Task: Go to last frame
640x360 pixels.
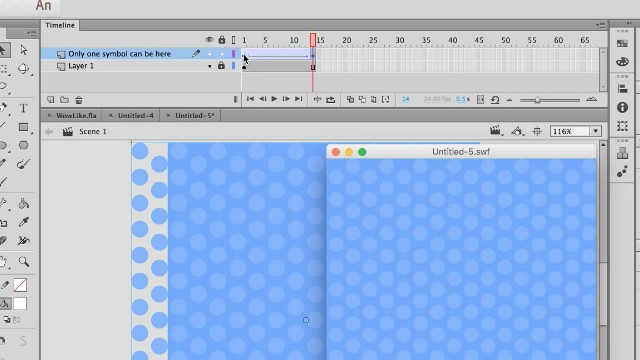Action: coord(298,99)
